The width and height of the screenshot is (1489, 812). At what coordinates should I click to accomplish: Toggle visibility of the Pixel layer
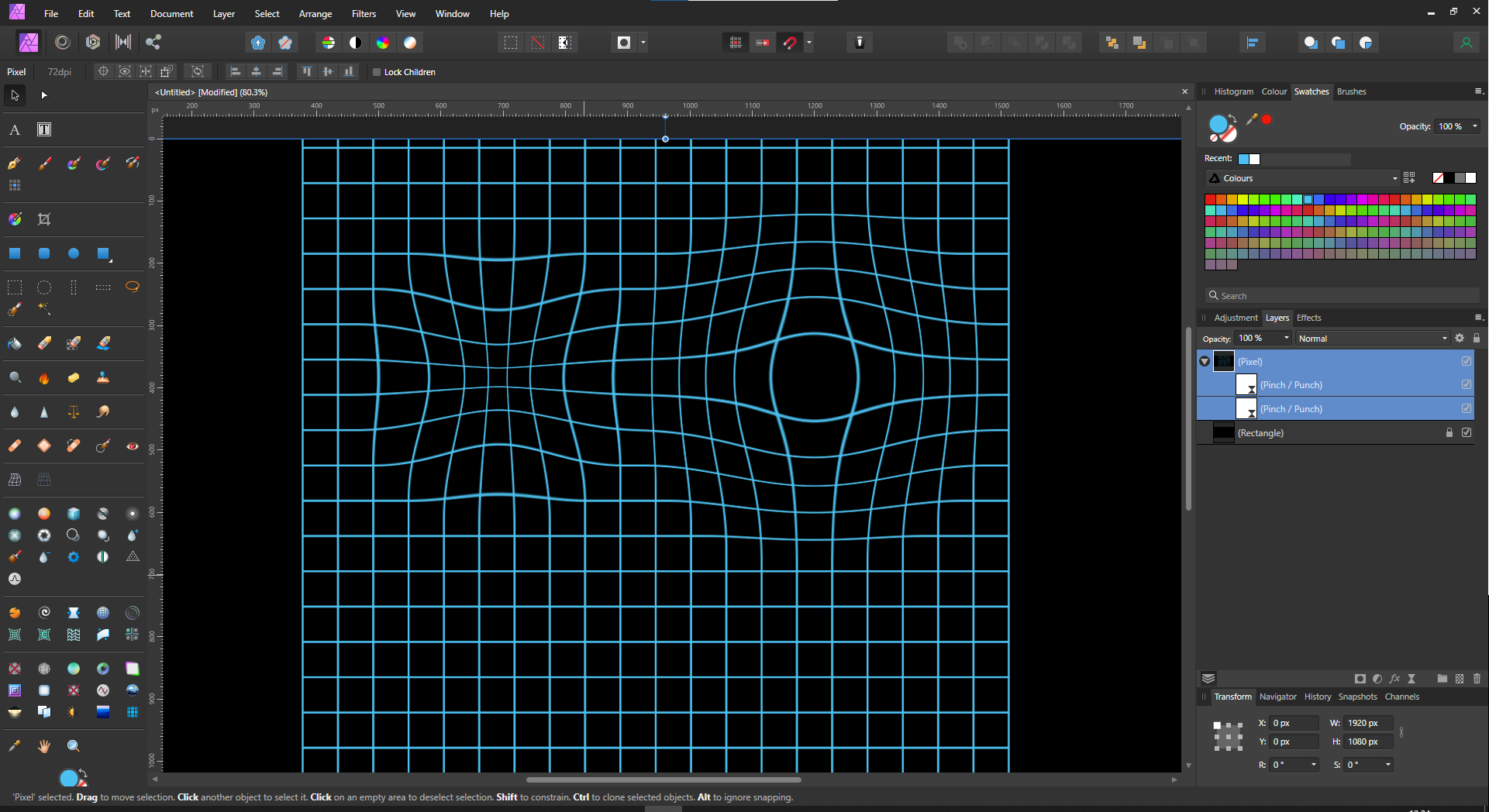1467,361
